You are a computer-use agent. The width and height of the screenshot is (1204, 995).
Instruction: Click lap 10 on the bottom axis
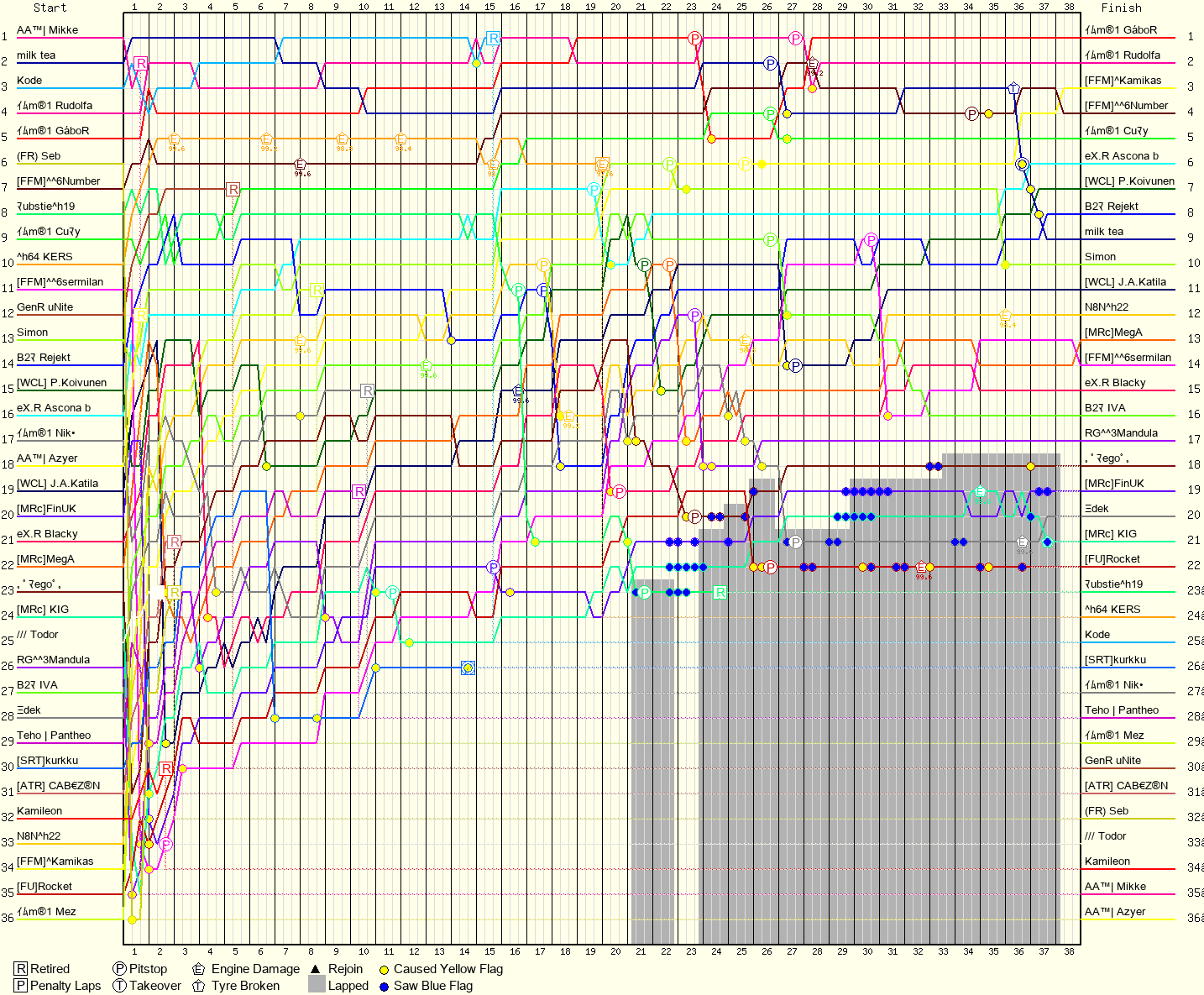pos(364,951)
